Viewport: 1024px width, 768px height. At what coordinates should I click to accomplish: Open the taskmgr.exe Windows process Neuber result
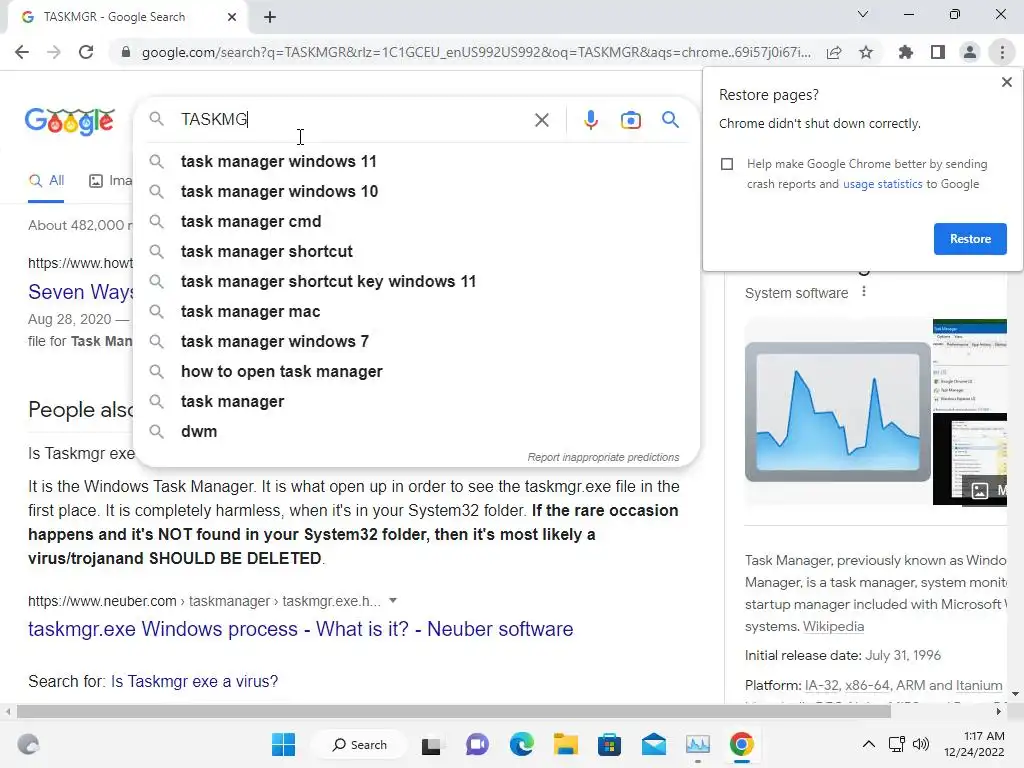tap(300, 629)
